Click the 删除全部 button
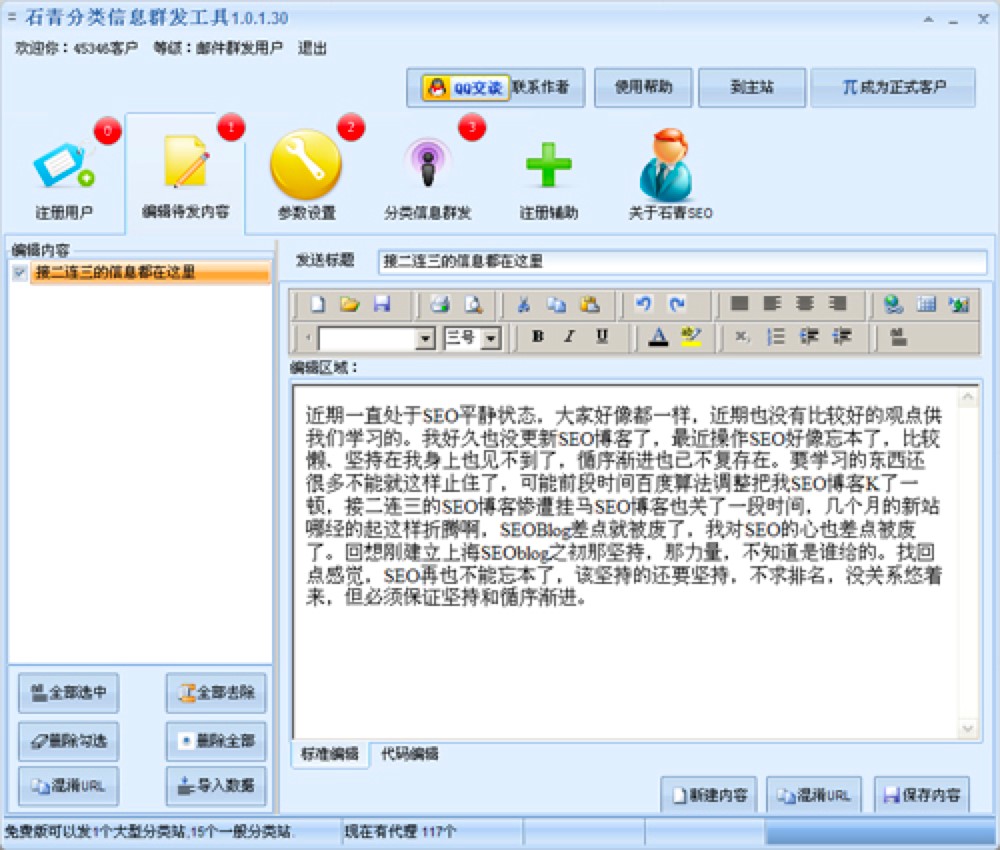 pos(216,741)
